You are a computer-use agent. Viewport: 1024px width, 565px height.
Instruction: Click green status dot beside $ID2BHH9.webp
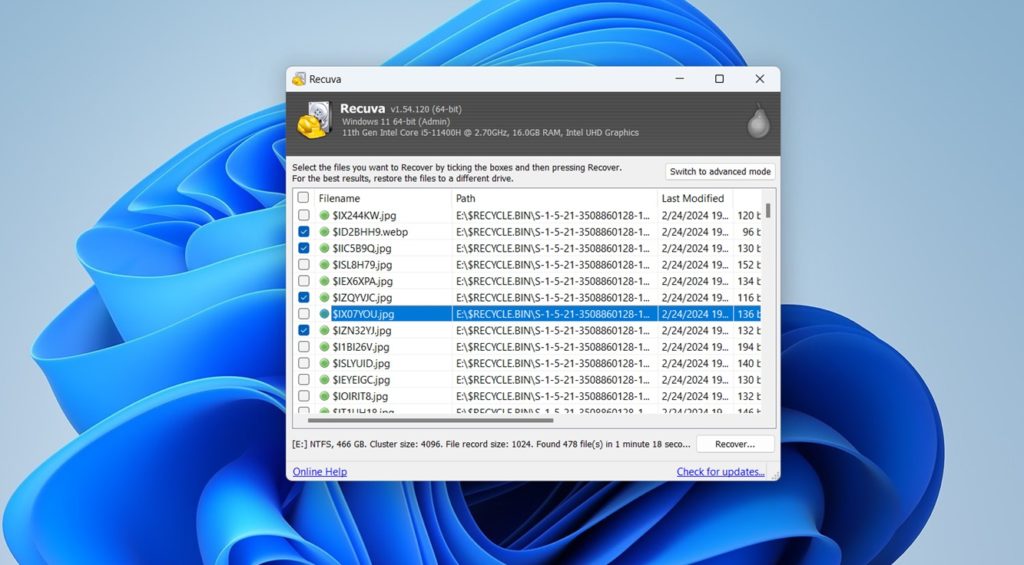tap(325, 232)
